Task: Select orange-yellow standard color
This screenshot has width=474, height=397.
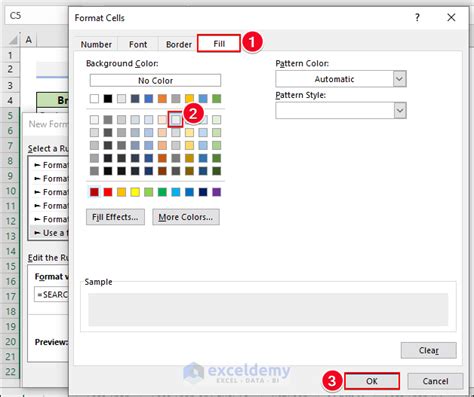Action: [121, 192]
